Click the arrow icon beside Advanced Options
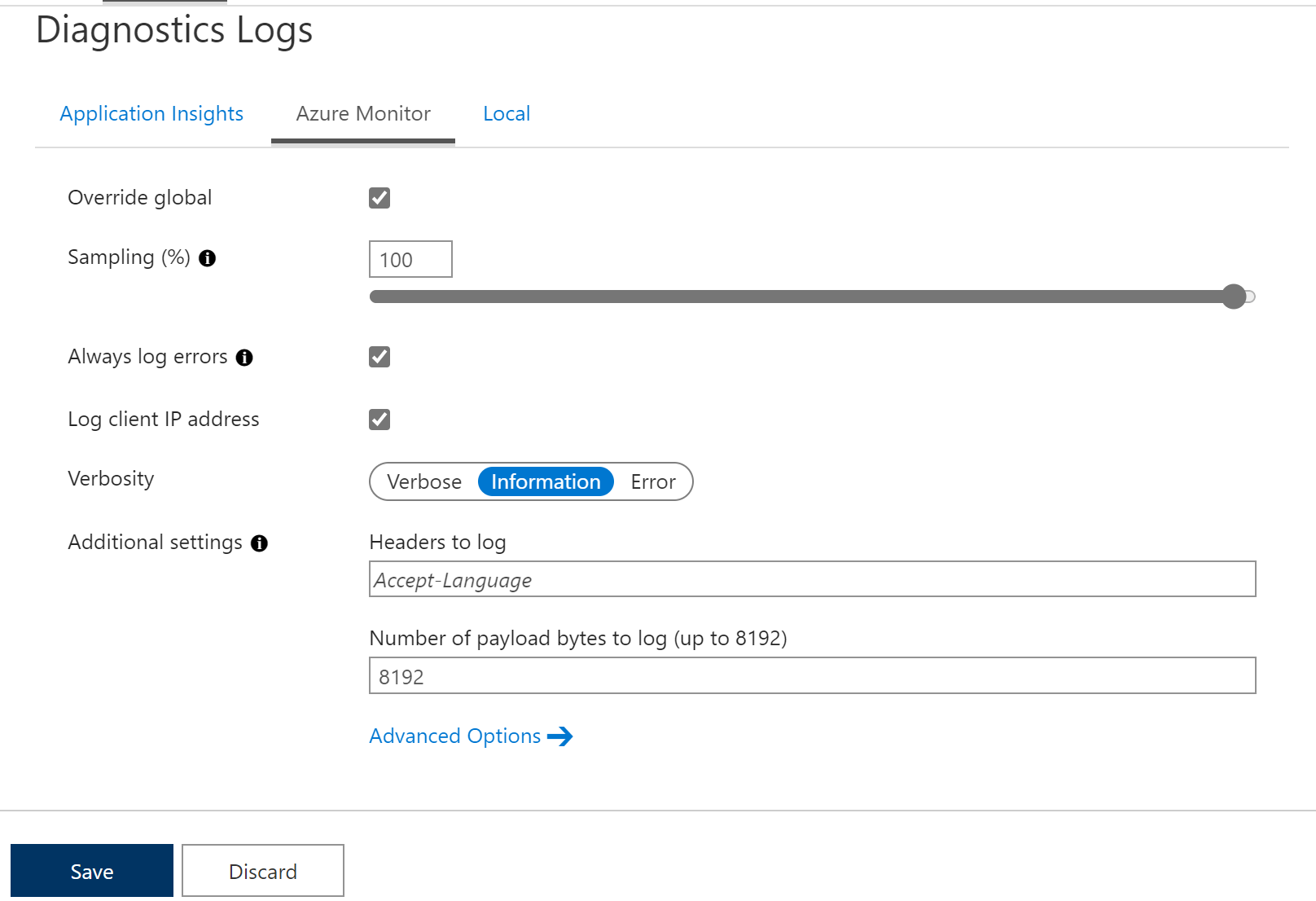This screenshot has width=1316, height=901. [x=560, y=736]
